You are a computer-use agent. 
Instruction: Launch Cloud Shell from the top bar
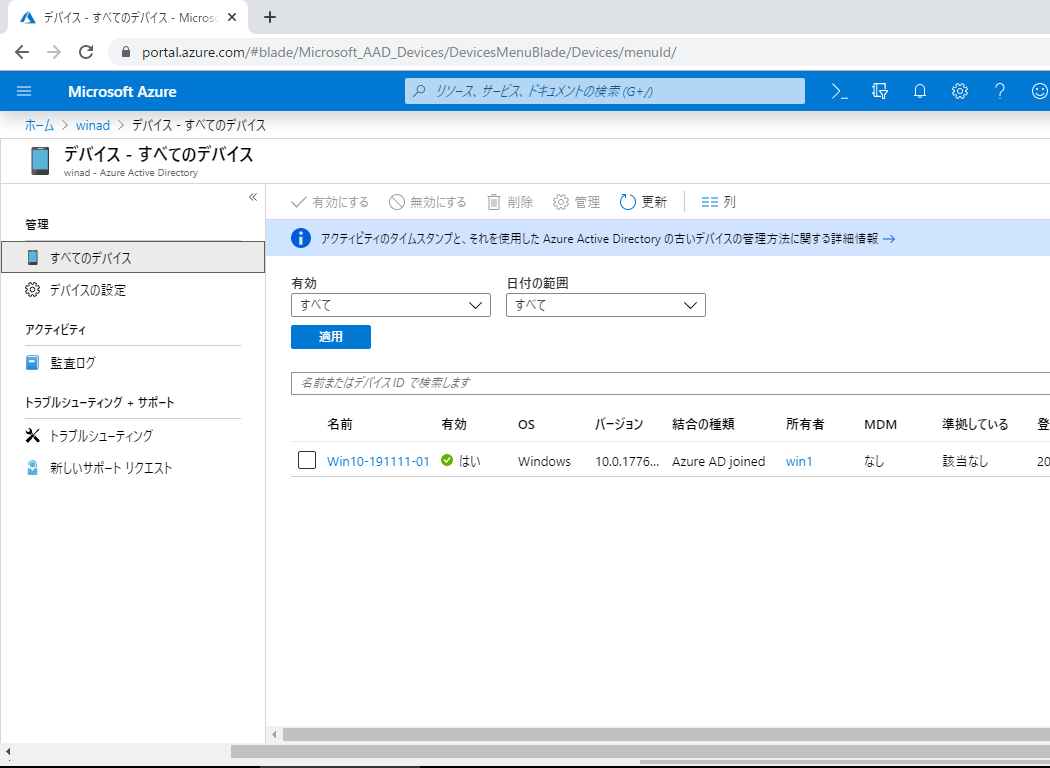839,91
